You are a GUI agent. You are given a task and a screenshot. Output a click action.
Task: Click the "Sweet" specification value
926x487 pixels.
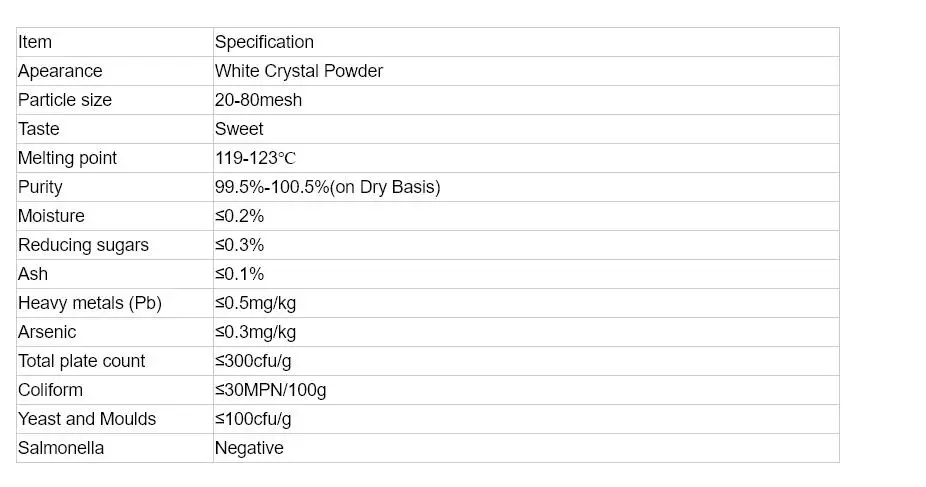(x=239, y=129)
